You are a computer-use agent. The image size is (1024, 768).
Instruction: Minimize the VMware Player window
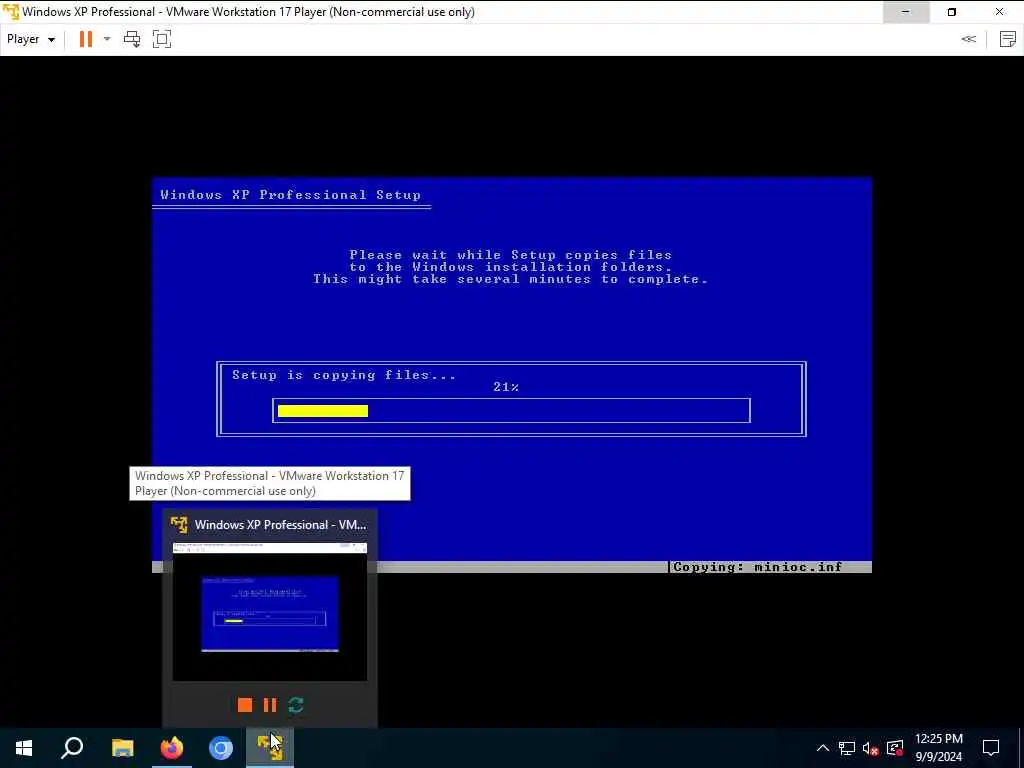click(x=906, y=12)
